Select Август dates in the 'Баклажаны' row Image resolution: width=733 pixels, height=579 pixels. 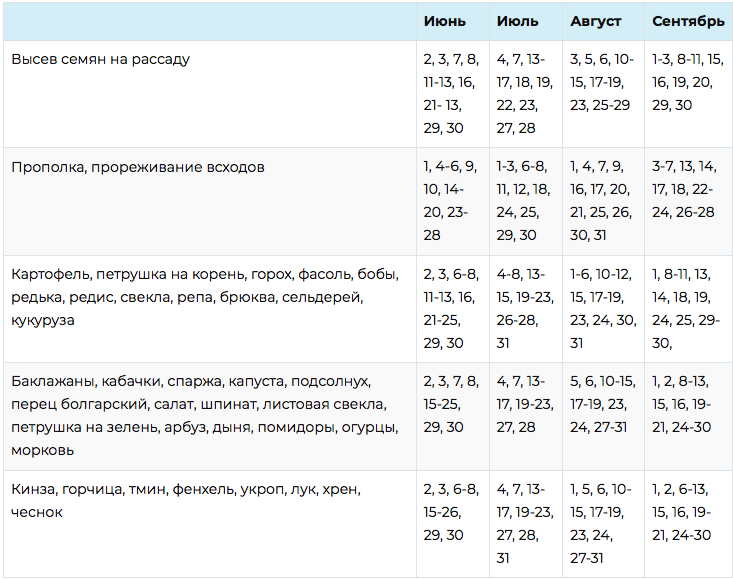tap(602, 405)
